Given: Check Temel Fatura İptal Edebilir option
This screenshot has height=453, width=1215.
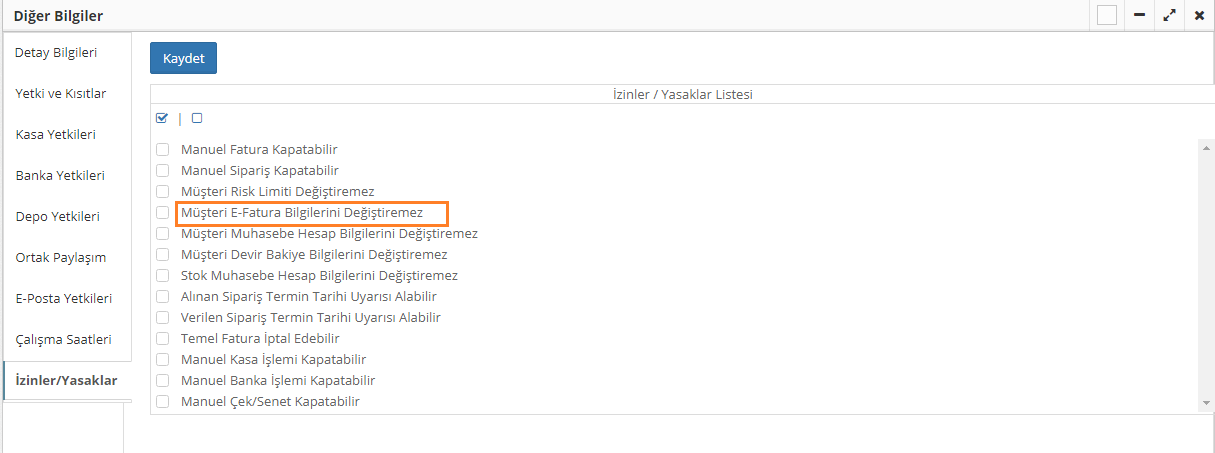Looking at the screenshot, I should pos(162,339).
